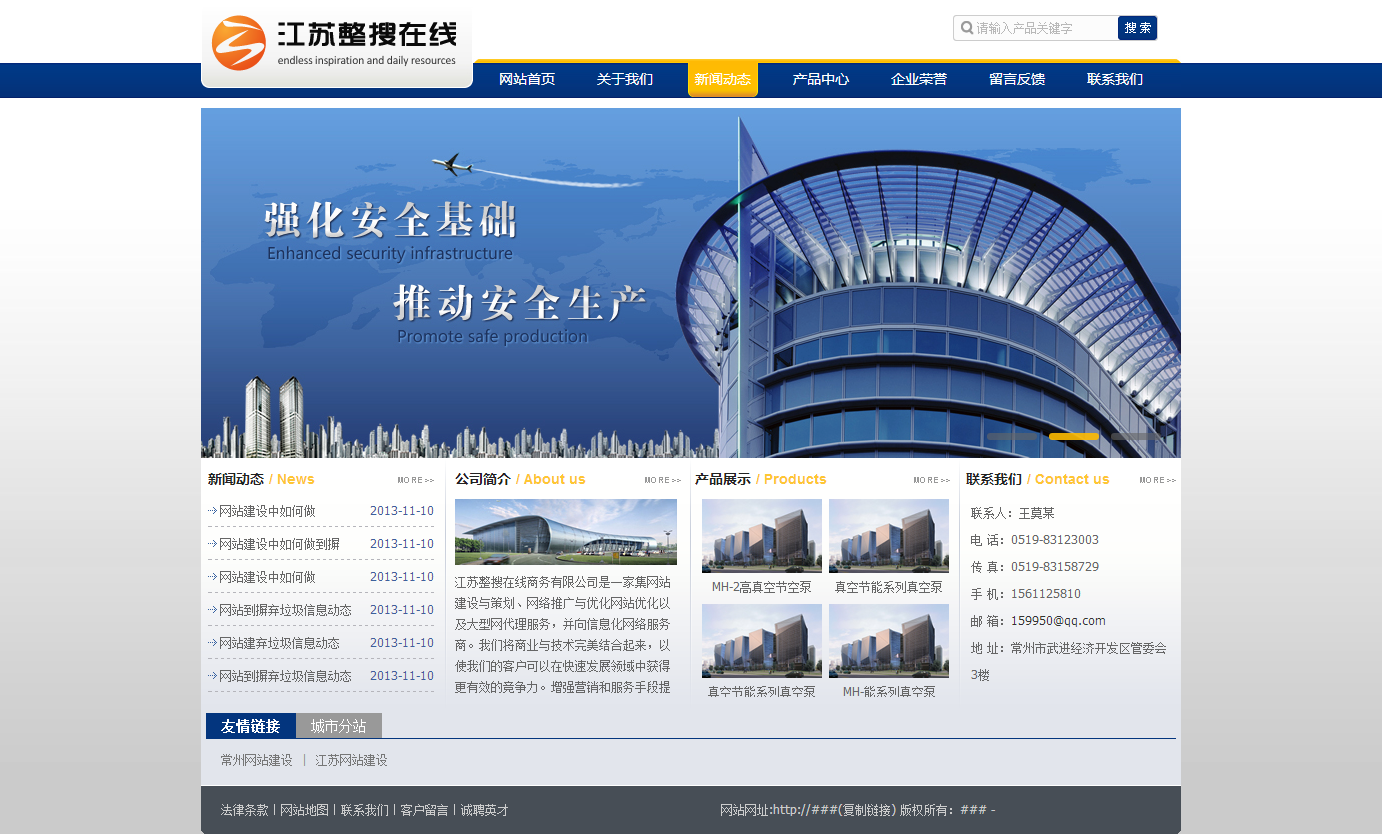Click the orange site logo icon
1382x834 pixels.
[238, 43]
